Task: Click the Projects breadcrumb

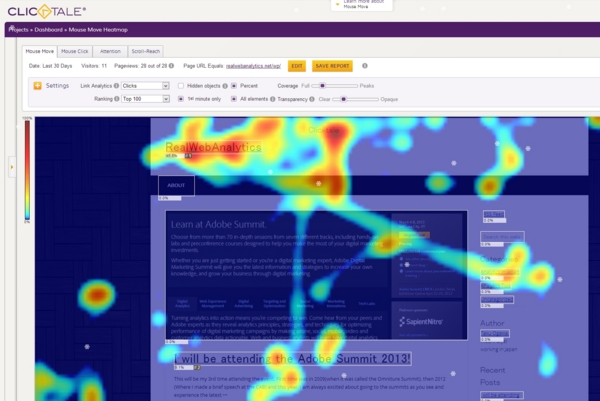Action: click(18, 29)
